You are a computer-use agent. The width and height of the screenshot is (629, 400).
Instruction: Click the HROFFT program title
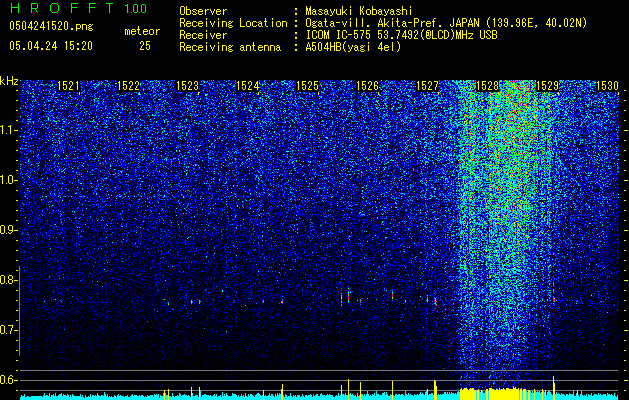61,8
